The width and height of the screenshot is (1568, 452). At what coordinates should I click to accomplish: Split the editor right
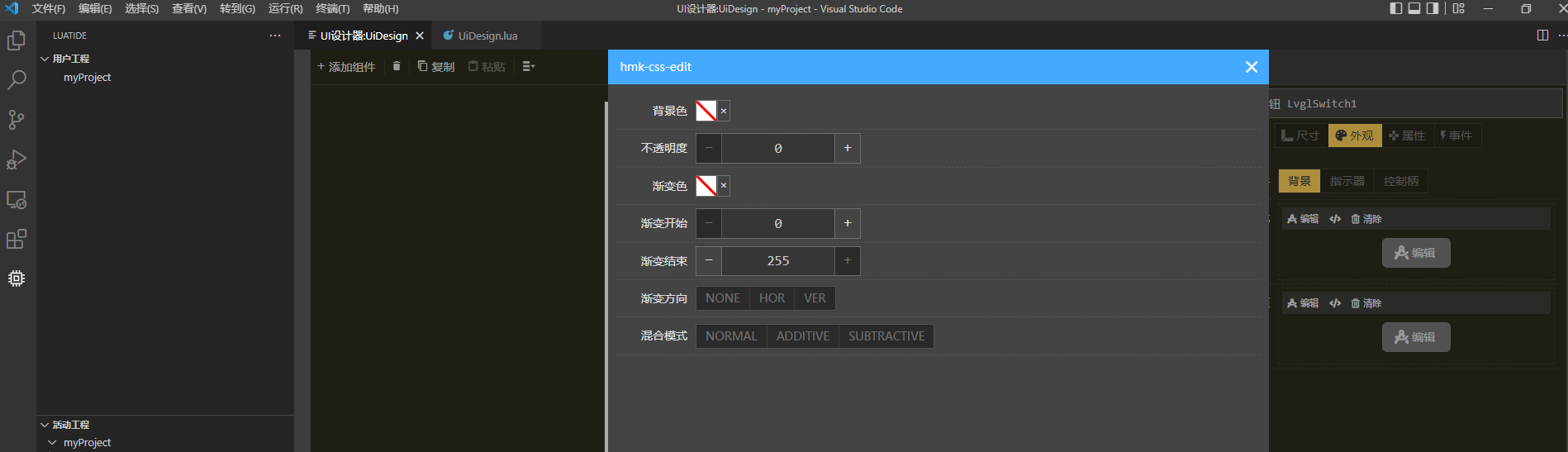click(x=1542, y=36)
